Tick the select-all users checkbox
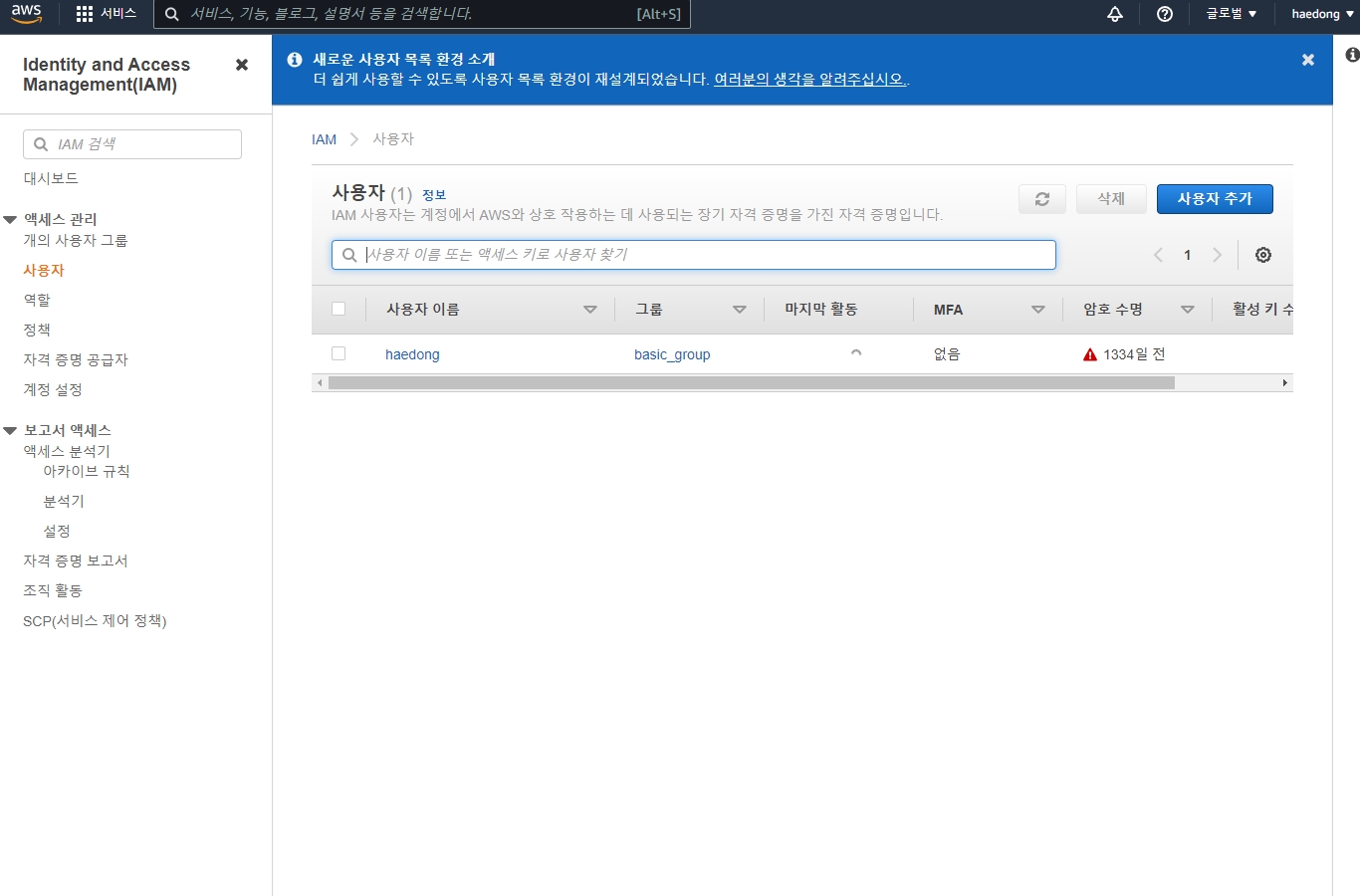Screen dimensions: 1360x896 point(339,309)
